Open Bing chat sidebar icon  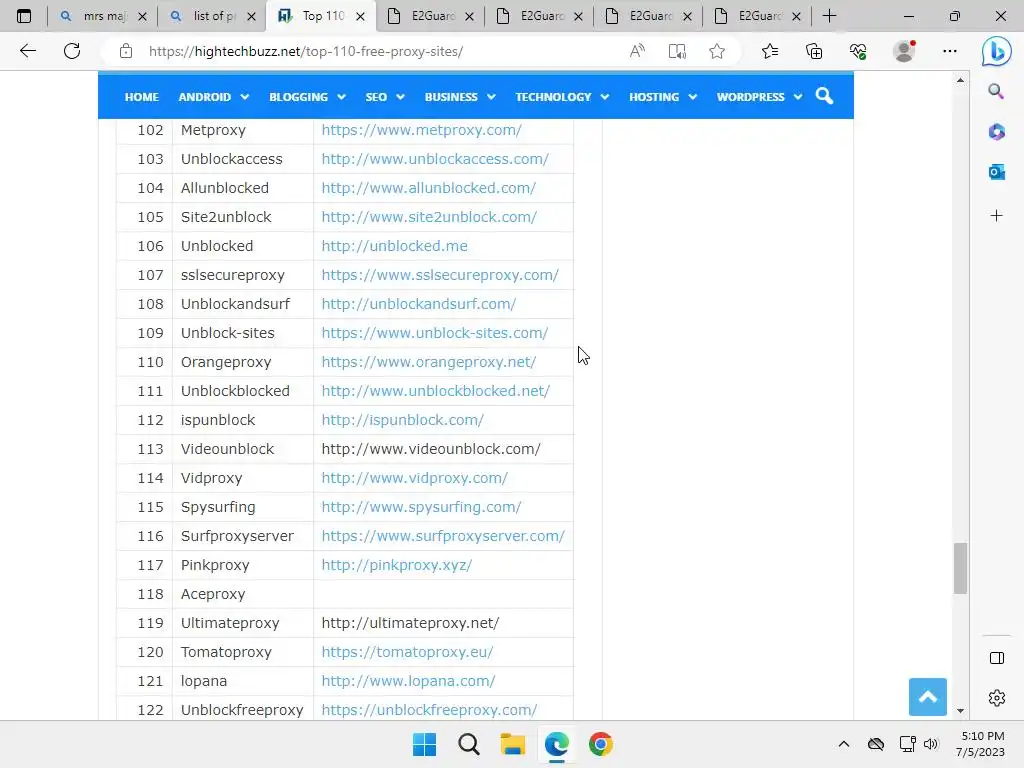(x=997, y=51)
